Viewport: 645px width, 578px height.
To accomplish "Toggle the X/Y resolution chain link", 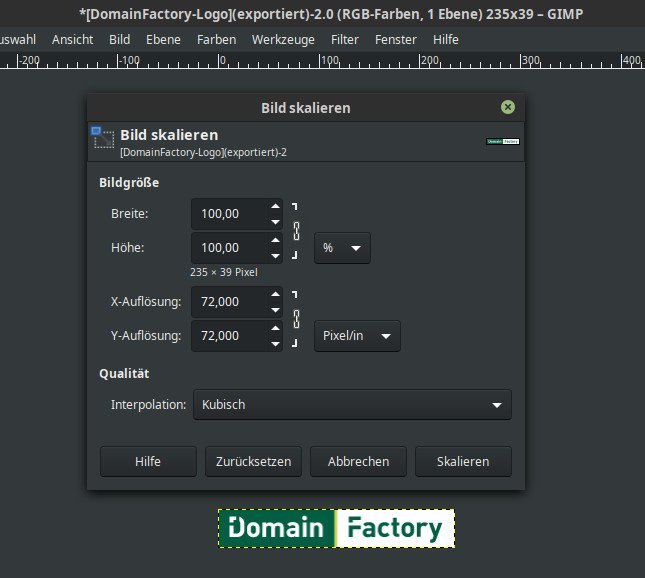I will (296, 319).
